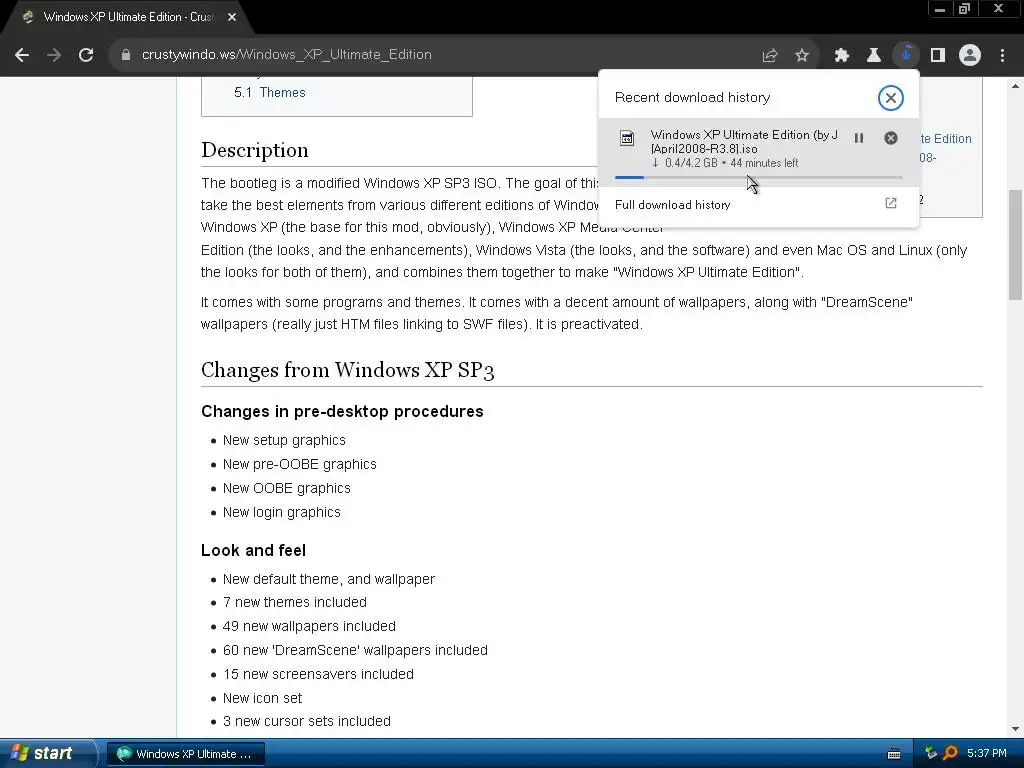This screenshot has height=768, width=1024.
Task: Cancel the ISO download
Action: pos(891,138)
